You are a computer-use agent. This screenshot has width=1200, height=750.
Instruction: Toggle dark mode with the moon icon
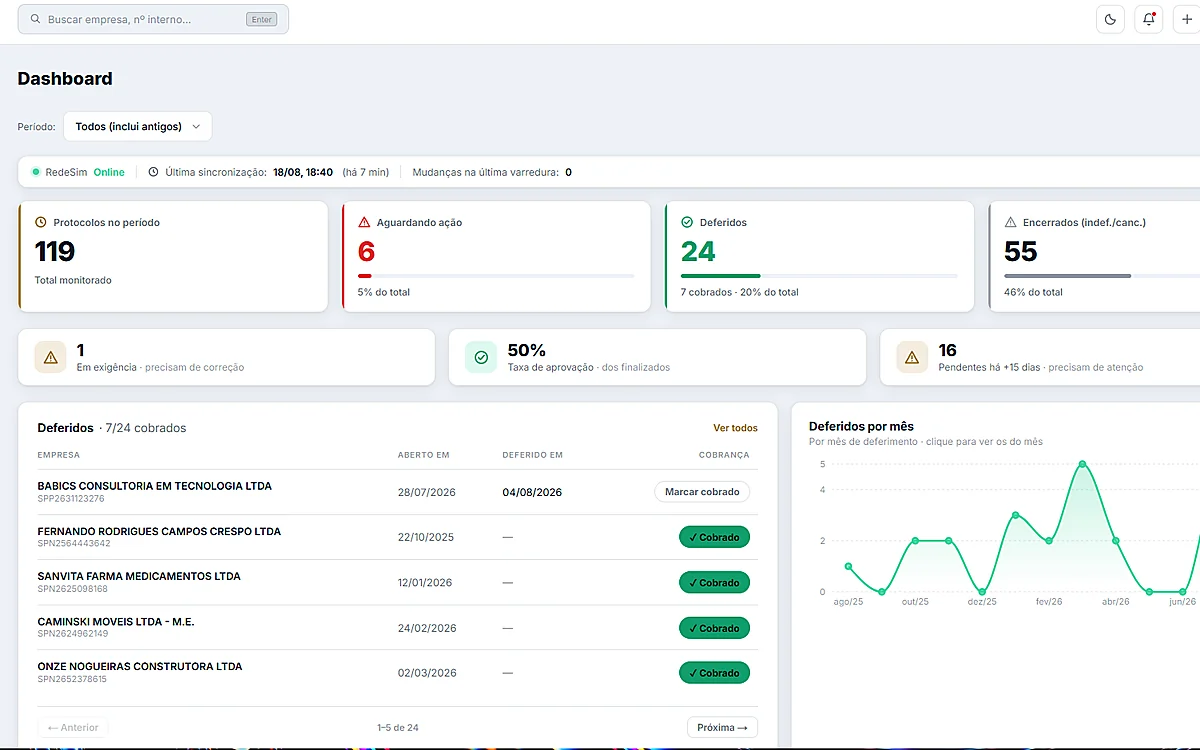point(1111,19)
